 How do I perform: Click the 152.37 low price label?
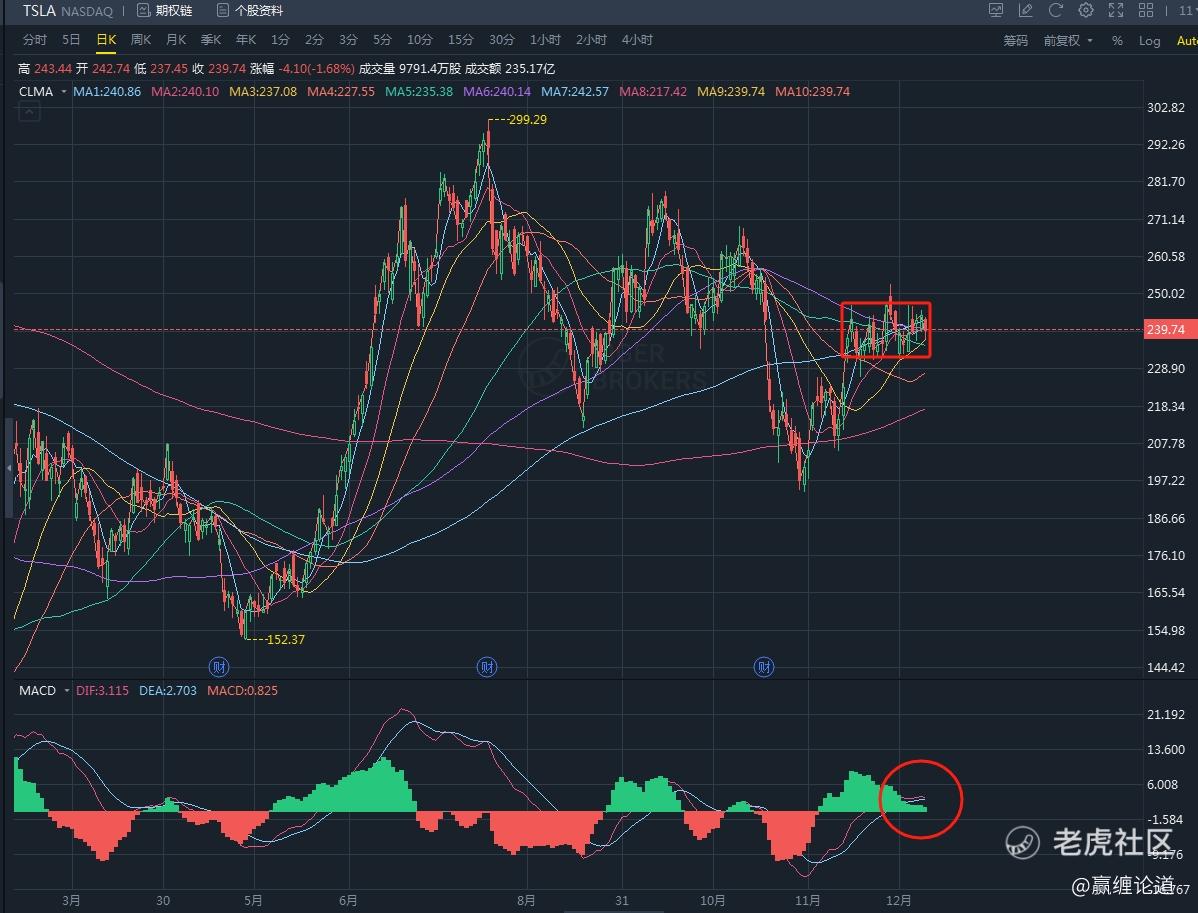click(285, 639)
